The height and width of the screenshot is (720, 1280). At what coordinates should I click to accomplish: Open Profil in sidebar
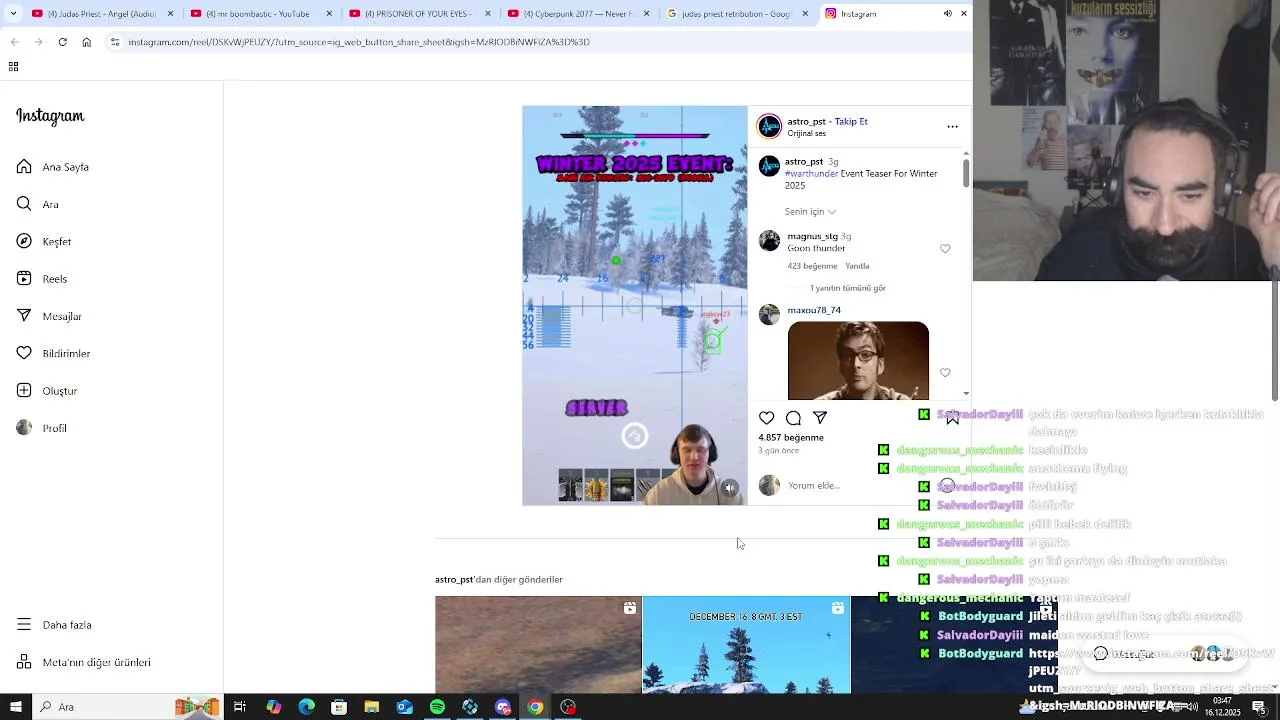(x=42, y=428)
